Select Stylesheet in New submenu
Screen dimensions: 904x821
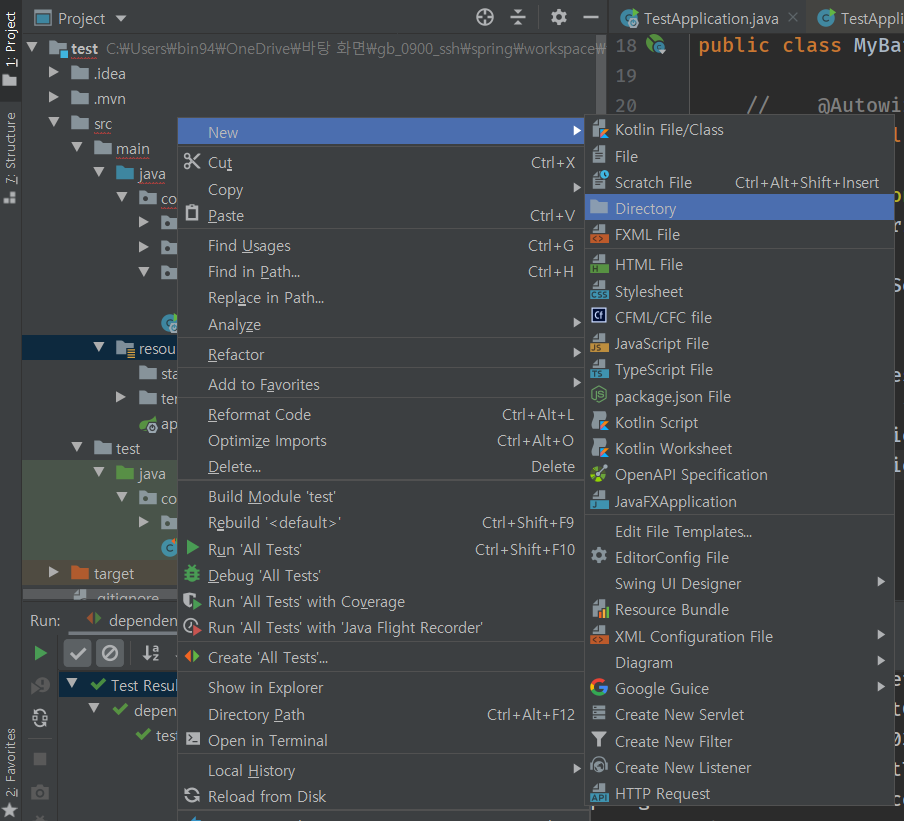pyautogui.click(x=739, y=291)
